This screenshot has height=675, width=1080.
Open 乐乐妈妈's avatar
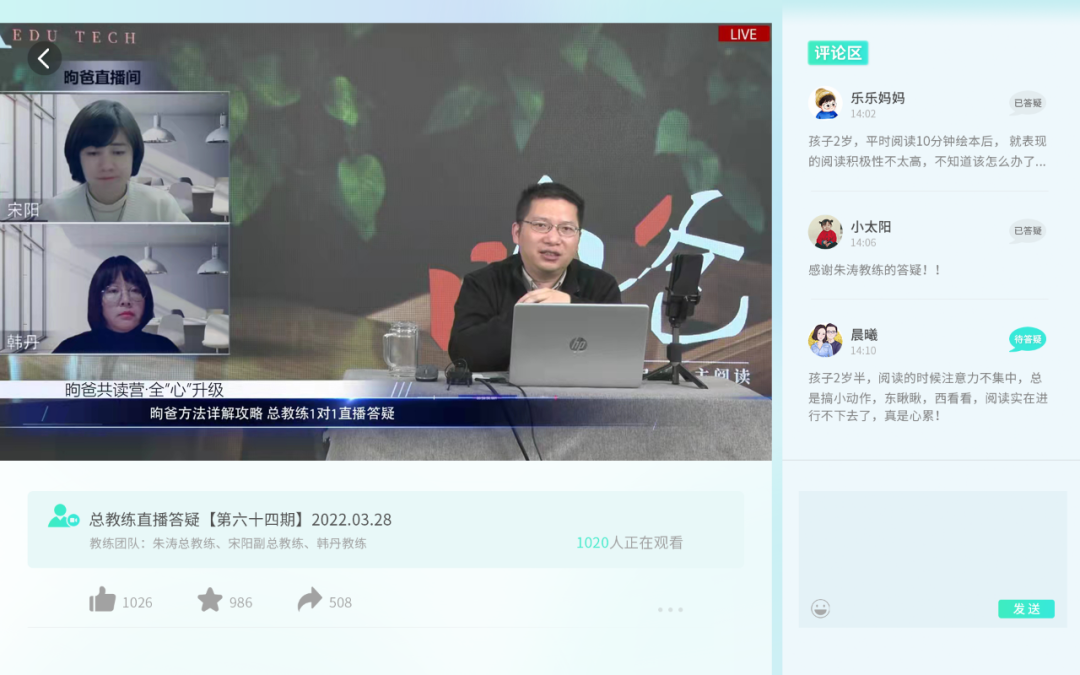825,104
